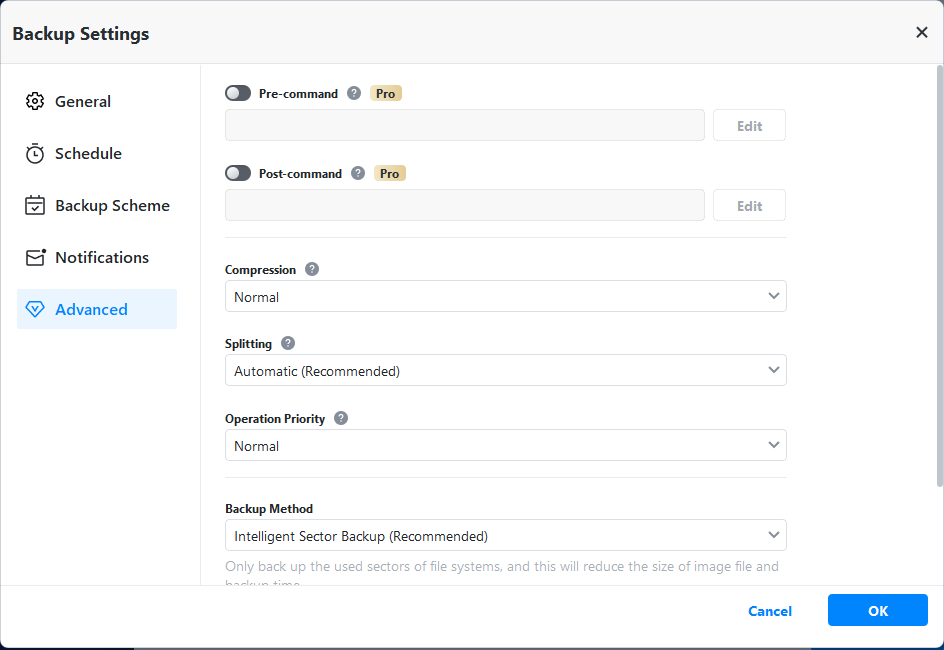Viewport: 944px width, 650px height.
Task: Click help icon beside Operation Priority
Action: [x=341, y=418]
